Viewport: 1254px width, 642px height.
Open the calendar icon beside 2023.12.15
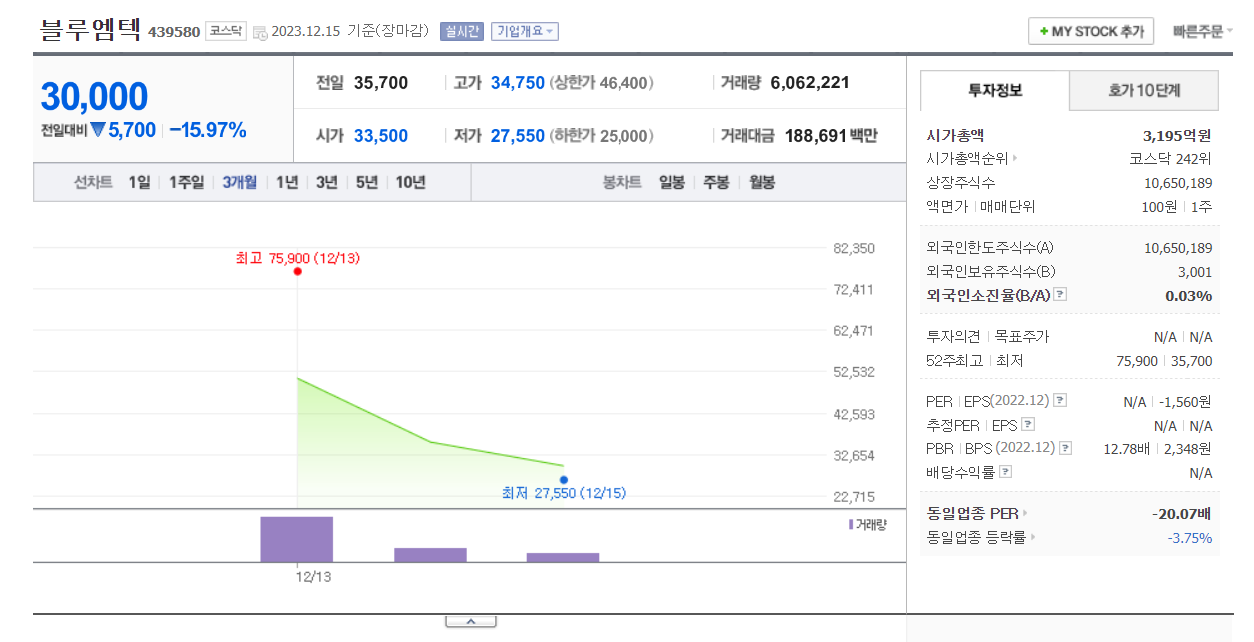[x=260, y=32]
